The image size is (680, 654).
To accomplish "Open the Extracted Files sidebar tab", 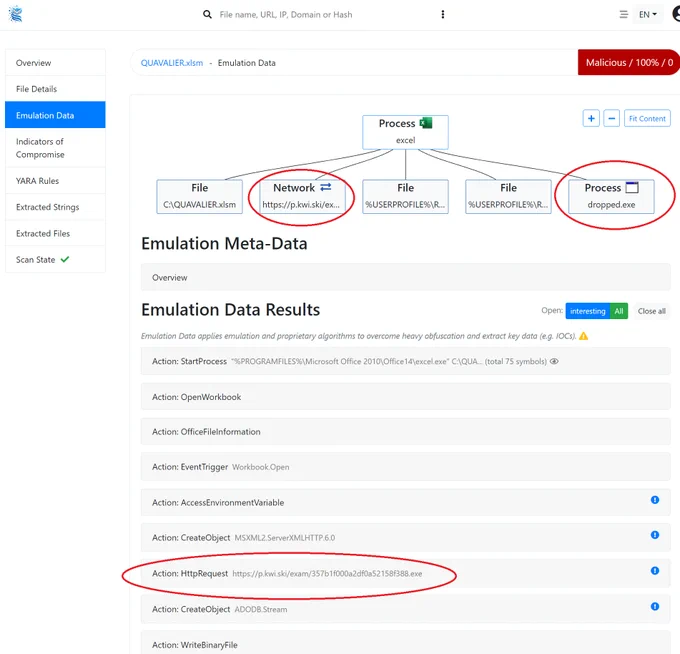I will [x=55, y=233].
